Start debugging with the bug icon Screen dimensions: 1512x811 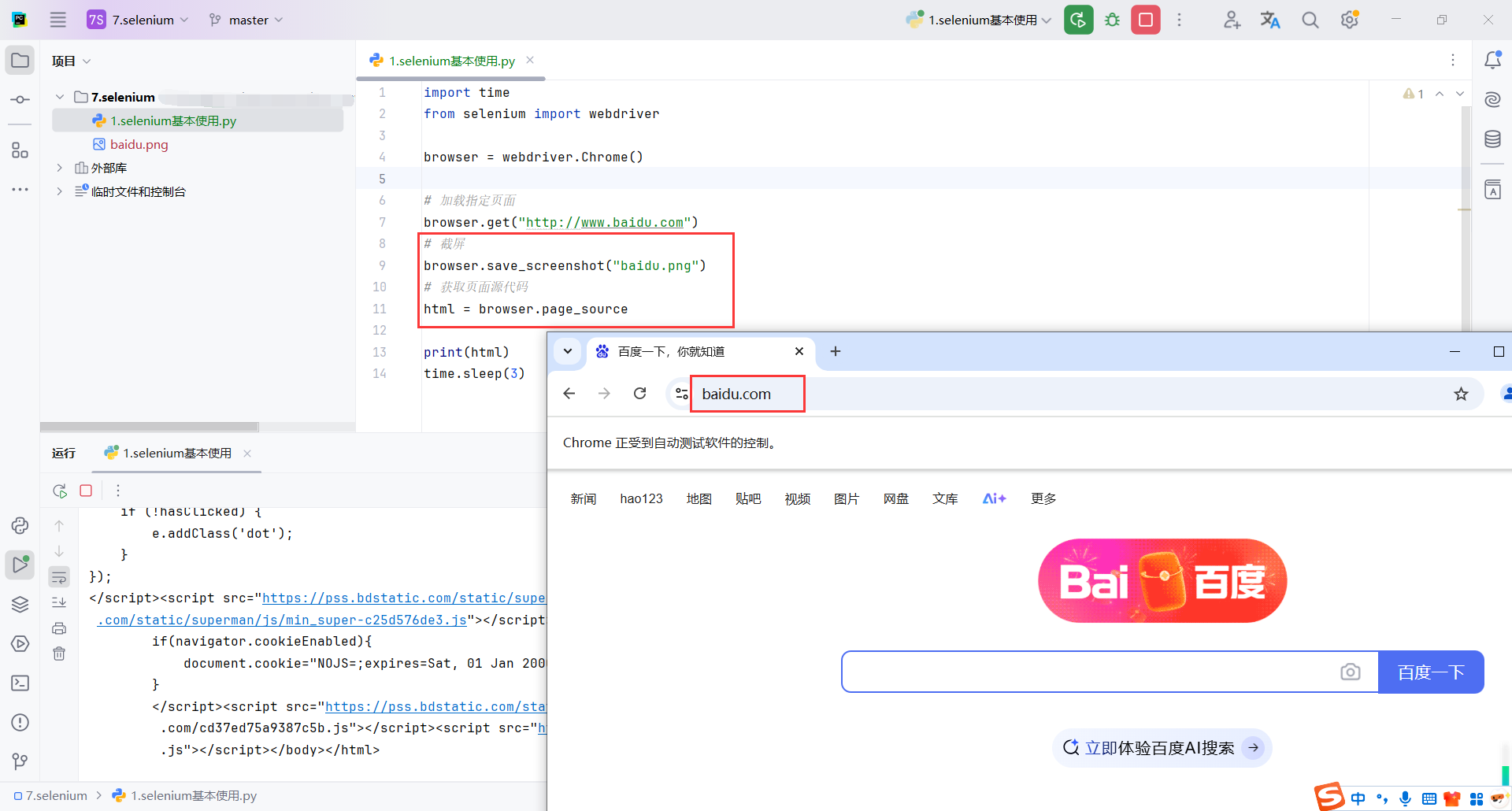pos(1112,20)
